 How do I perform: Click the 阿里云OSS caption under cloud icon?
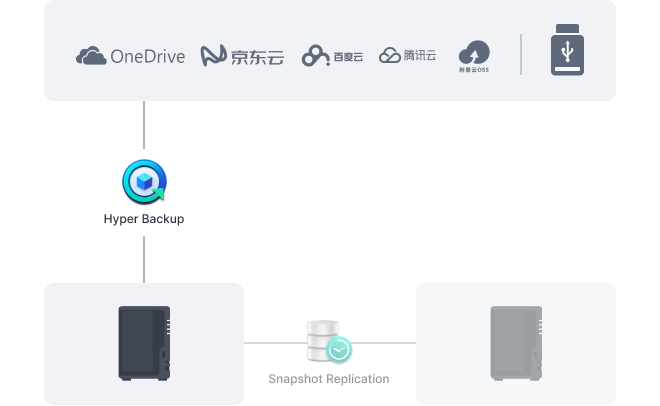(x=474, y=70)
